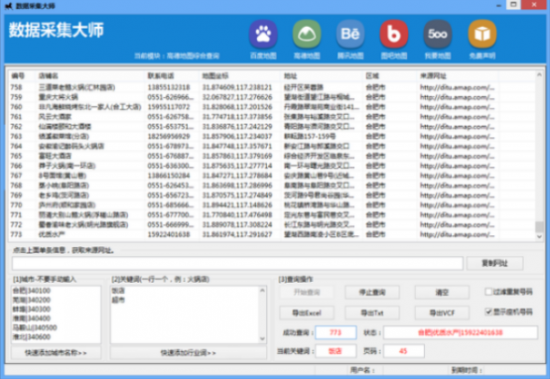Export results with 导出Txt button
550x379 pixels.
(372, 313)
